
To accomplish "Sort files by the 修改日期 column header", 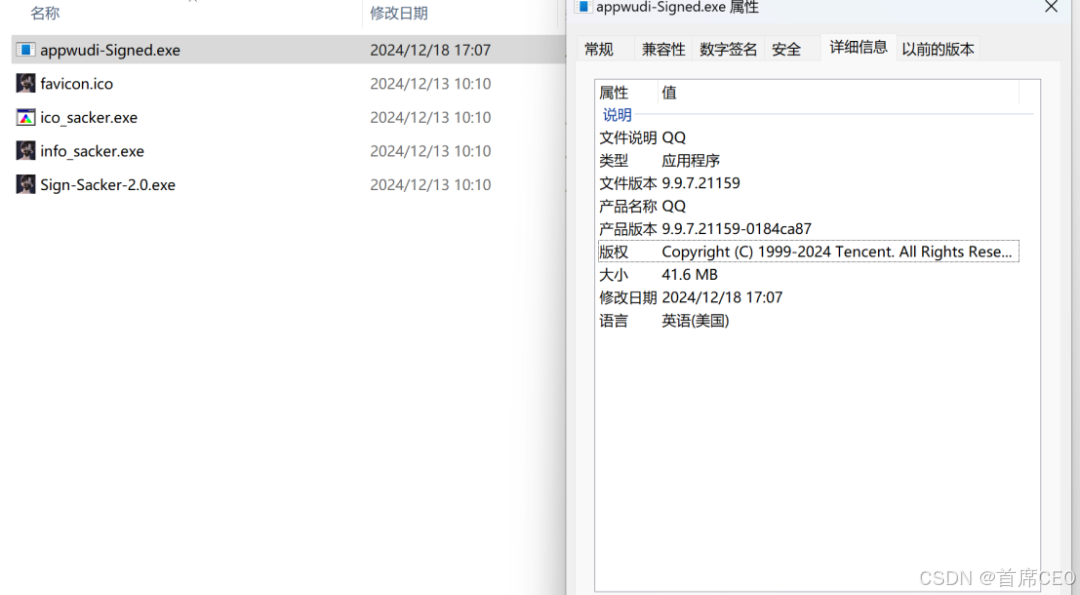I will pyautogui.click(x=399, y=13).
